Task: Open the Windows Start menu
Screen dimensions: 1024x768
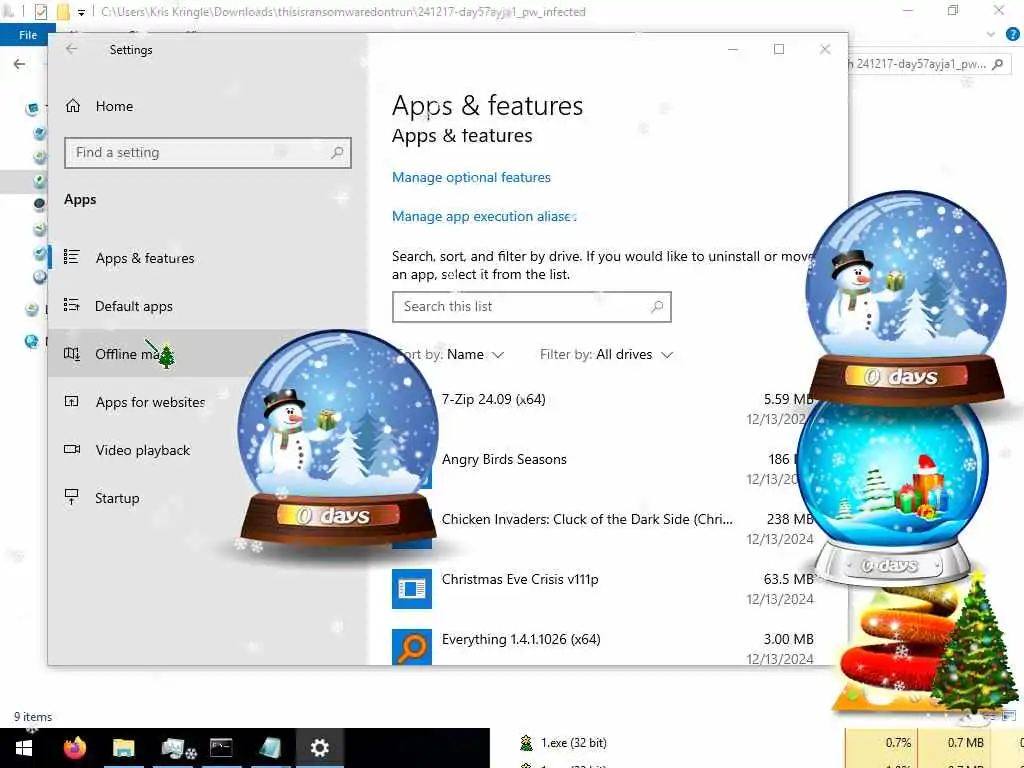Action: (24, 748)
